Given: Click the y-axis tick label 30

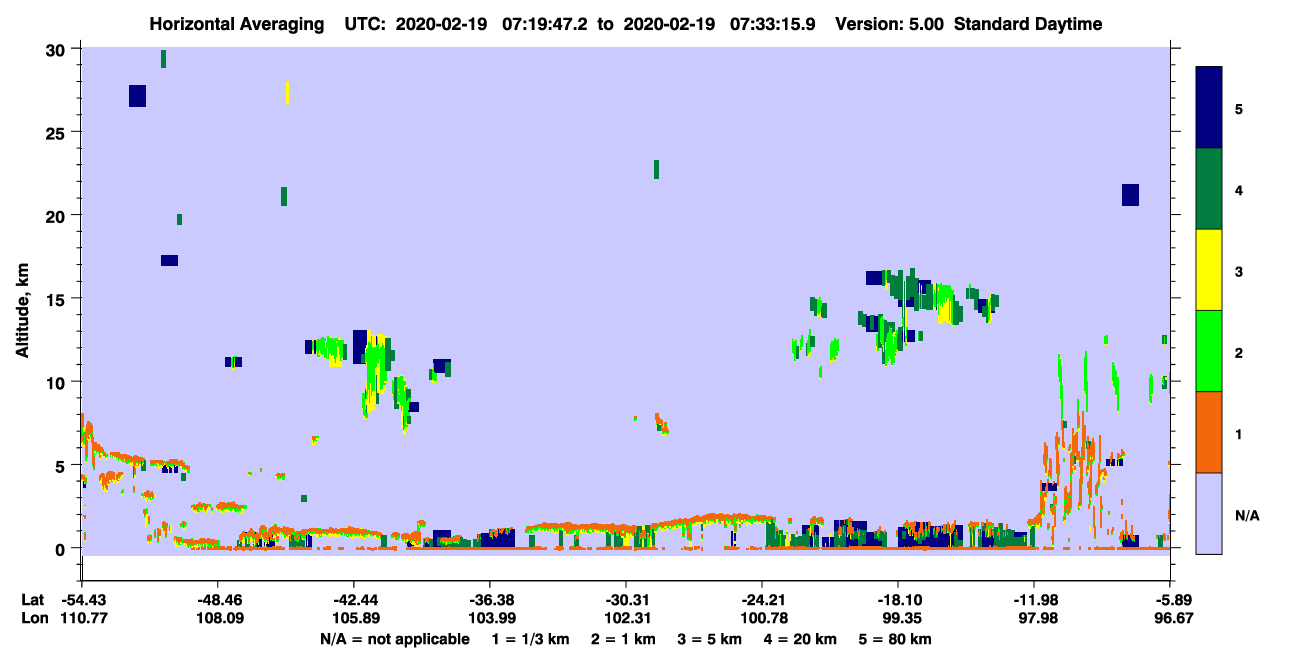Looking at the screenshot, I should (57, 50).
